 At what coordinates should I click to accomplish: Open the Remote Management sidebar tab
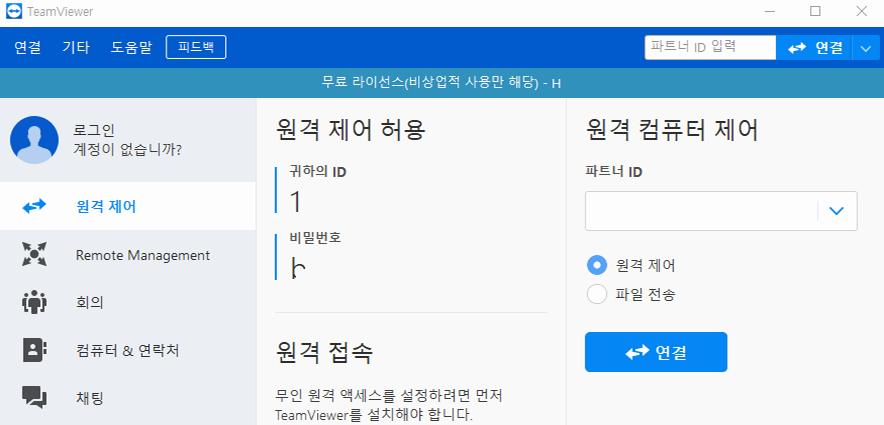[x=128, y=255]
